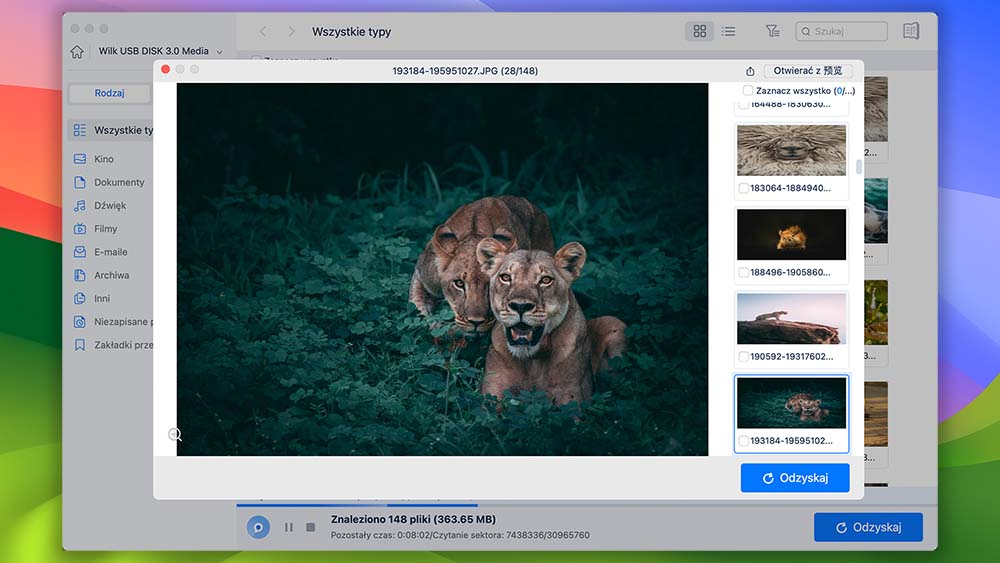
Task: Click the Niezapisane category icon
Action: (x=80, y=322)
